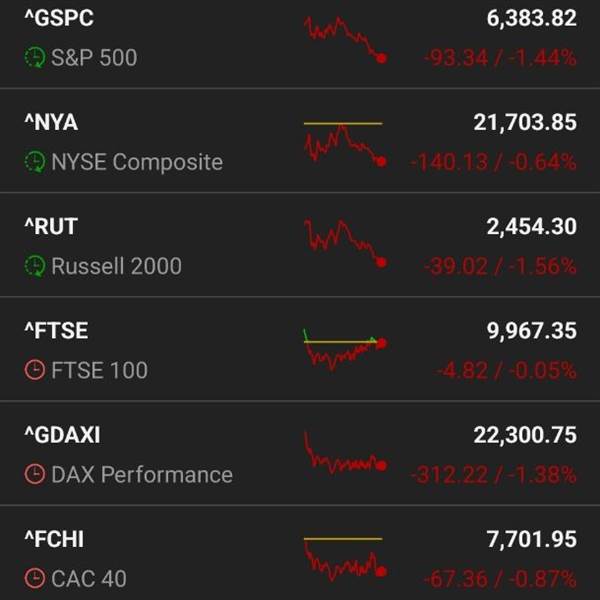
Task: Open the ^FTSE sparkline chart
Action: pyautogui.click(x=345, y=349)
